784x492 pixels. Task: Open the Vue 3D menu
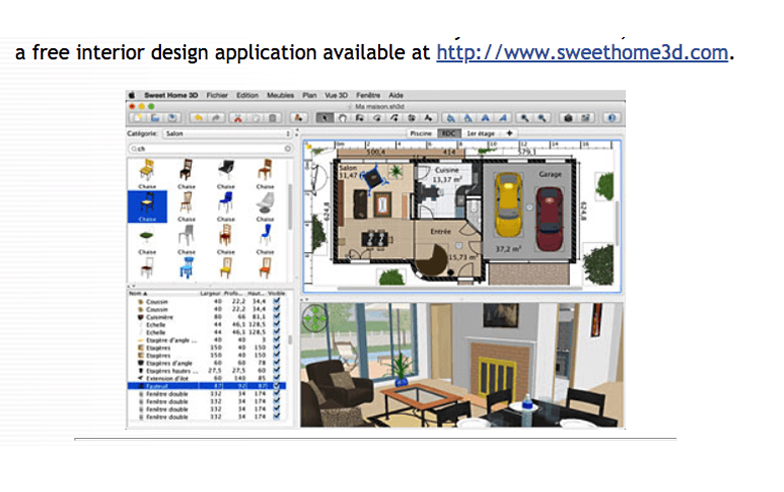click(336, 95)
